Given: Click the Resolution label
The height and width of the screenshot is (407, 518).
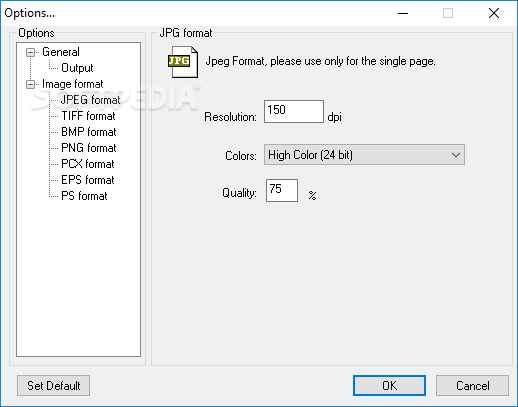Looking at the screenshot, I should pyautogui.click(x=230, y=117).
